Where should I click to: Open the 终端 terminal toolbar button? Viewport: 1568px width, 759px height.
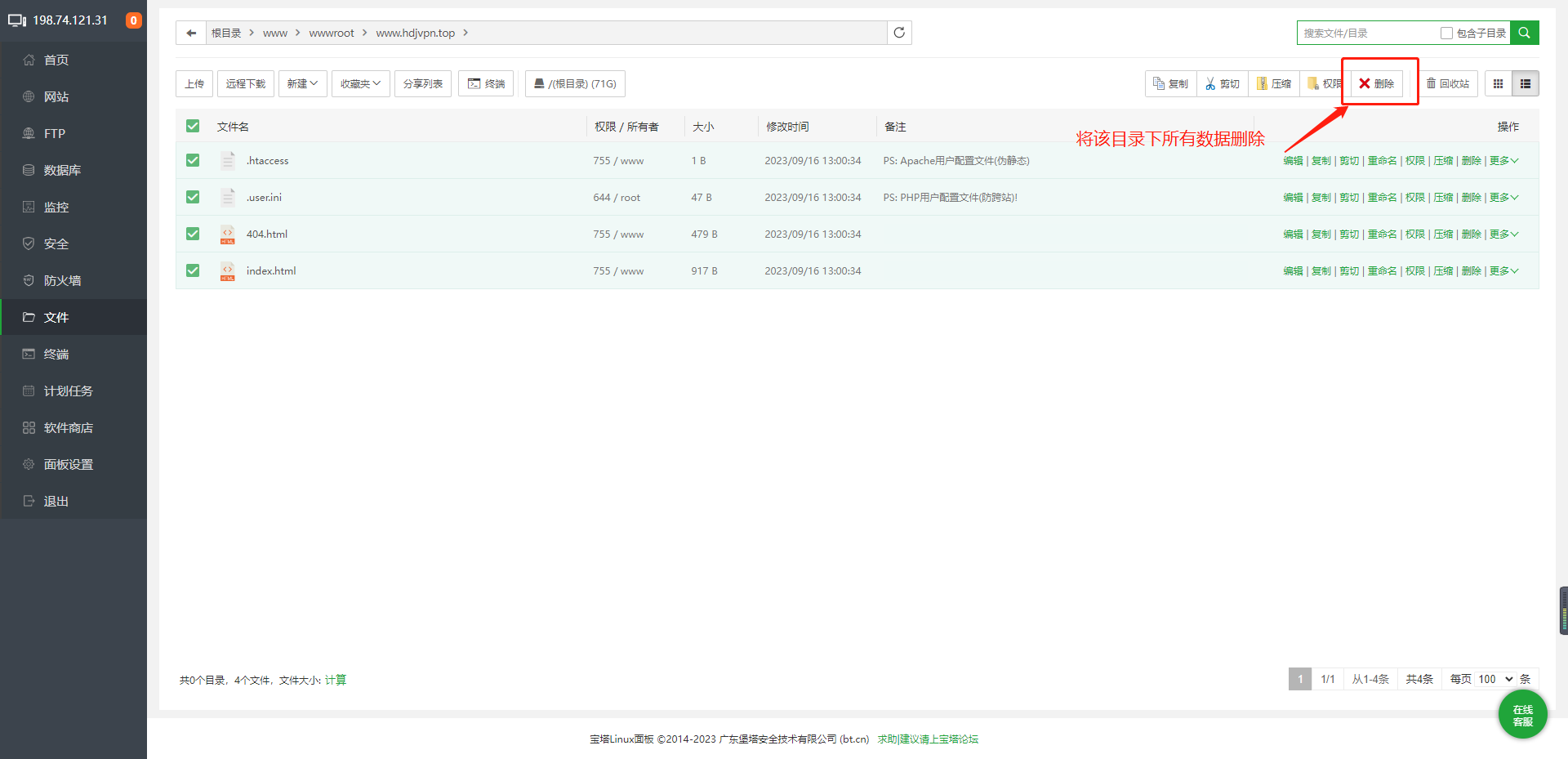click(486, 83)
